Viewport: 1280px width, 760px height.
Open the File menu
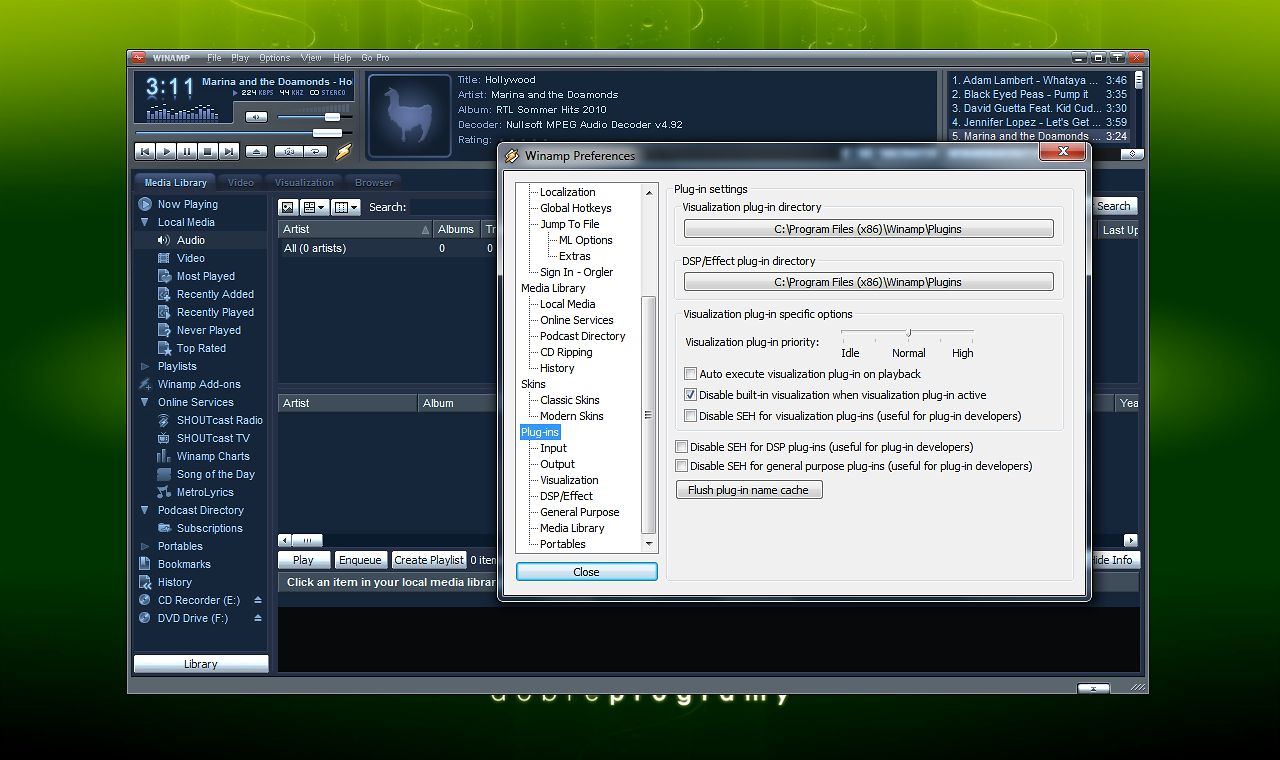tap(214, 58)
